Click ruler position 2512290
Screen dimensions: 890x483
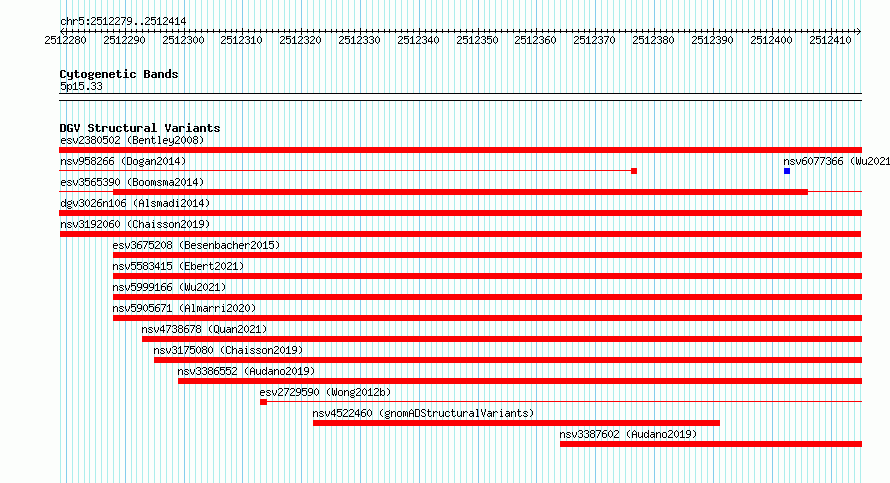point(124,40)
